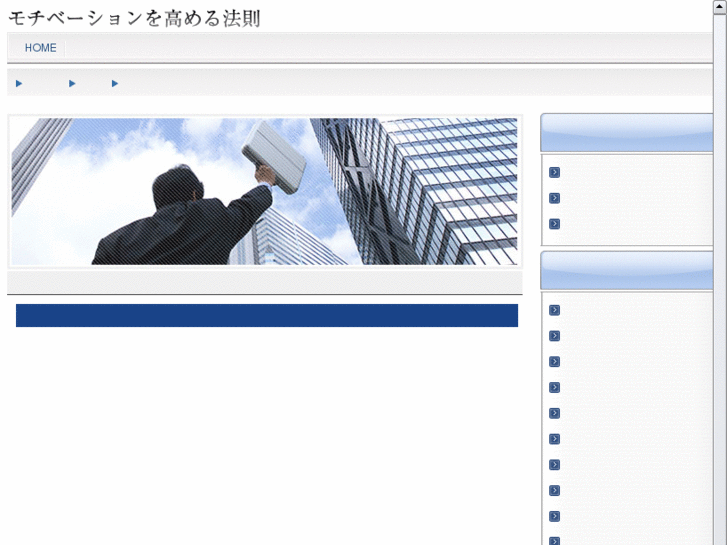Select the second arrow bullet in the upper sidebar box

click(x=554, y=198)
